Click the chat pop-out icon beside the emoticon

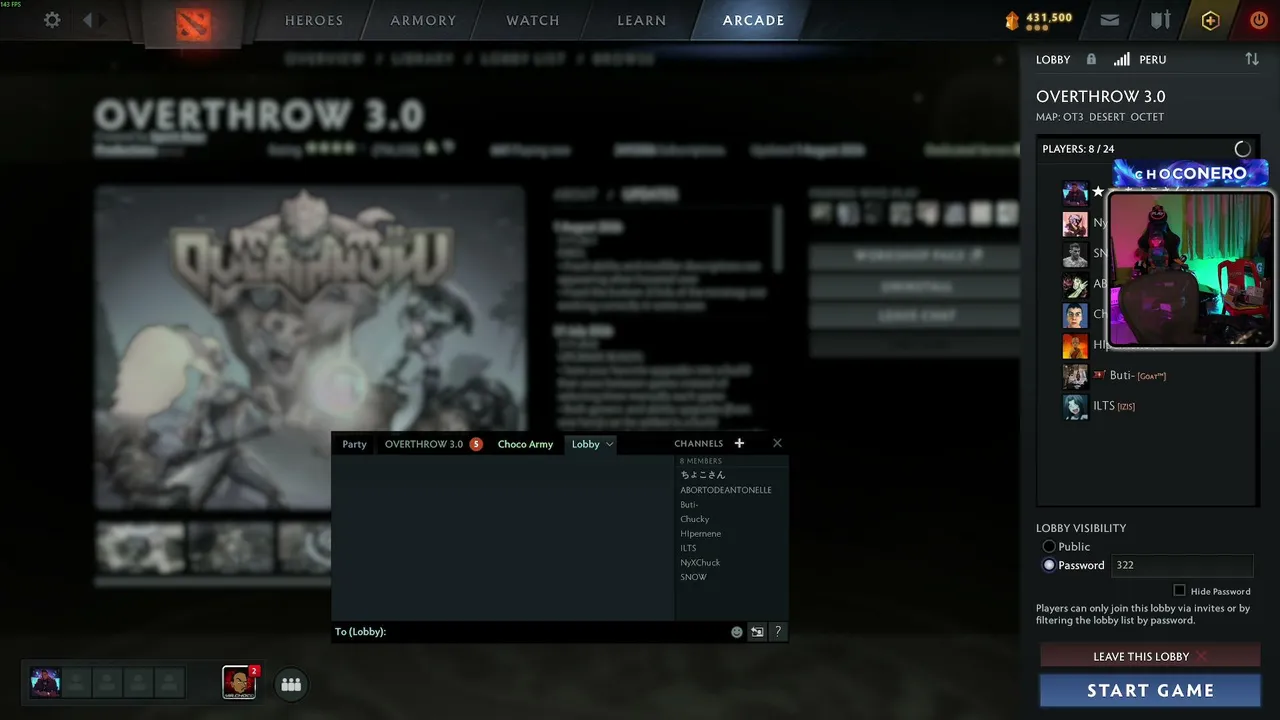(757, 632)
